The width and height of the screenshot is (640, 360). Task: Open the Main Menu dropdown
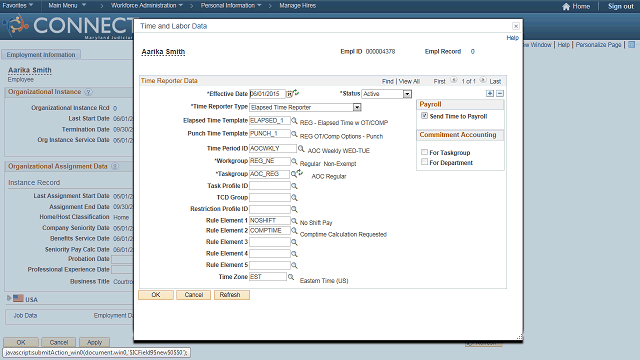pyautogui.click(x=67, y=6)
